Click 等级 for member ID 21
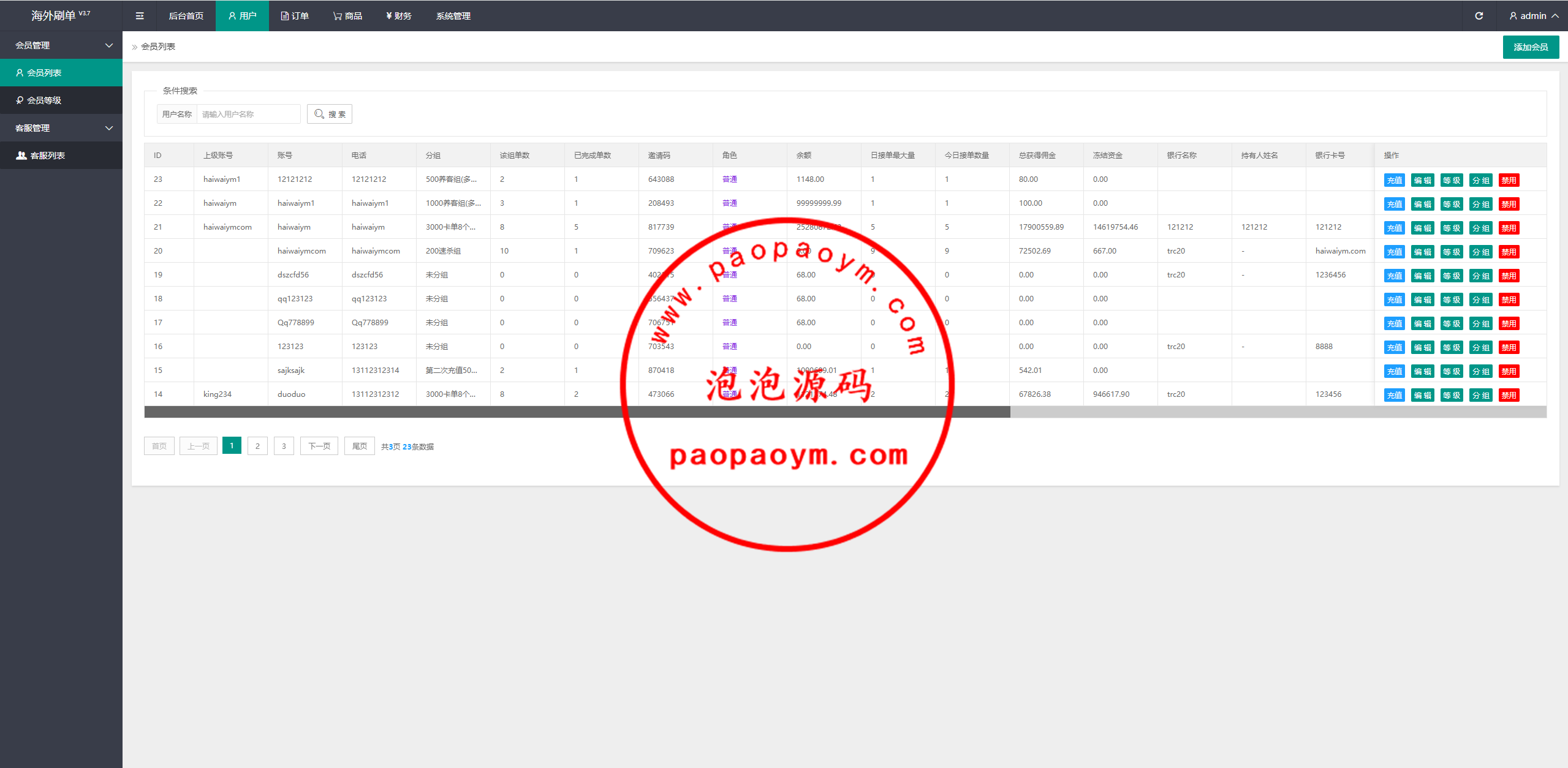 point(1452,228)
